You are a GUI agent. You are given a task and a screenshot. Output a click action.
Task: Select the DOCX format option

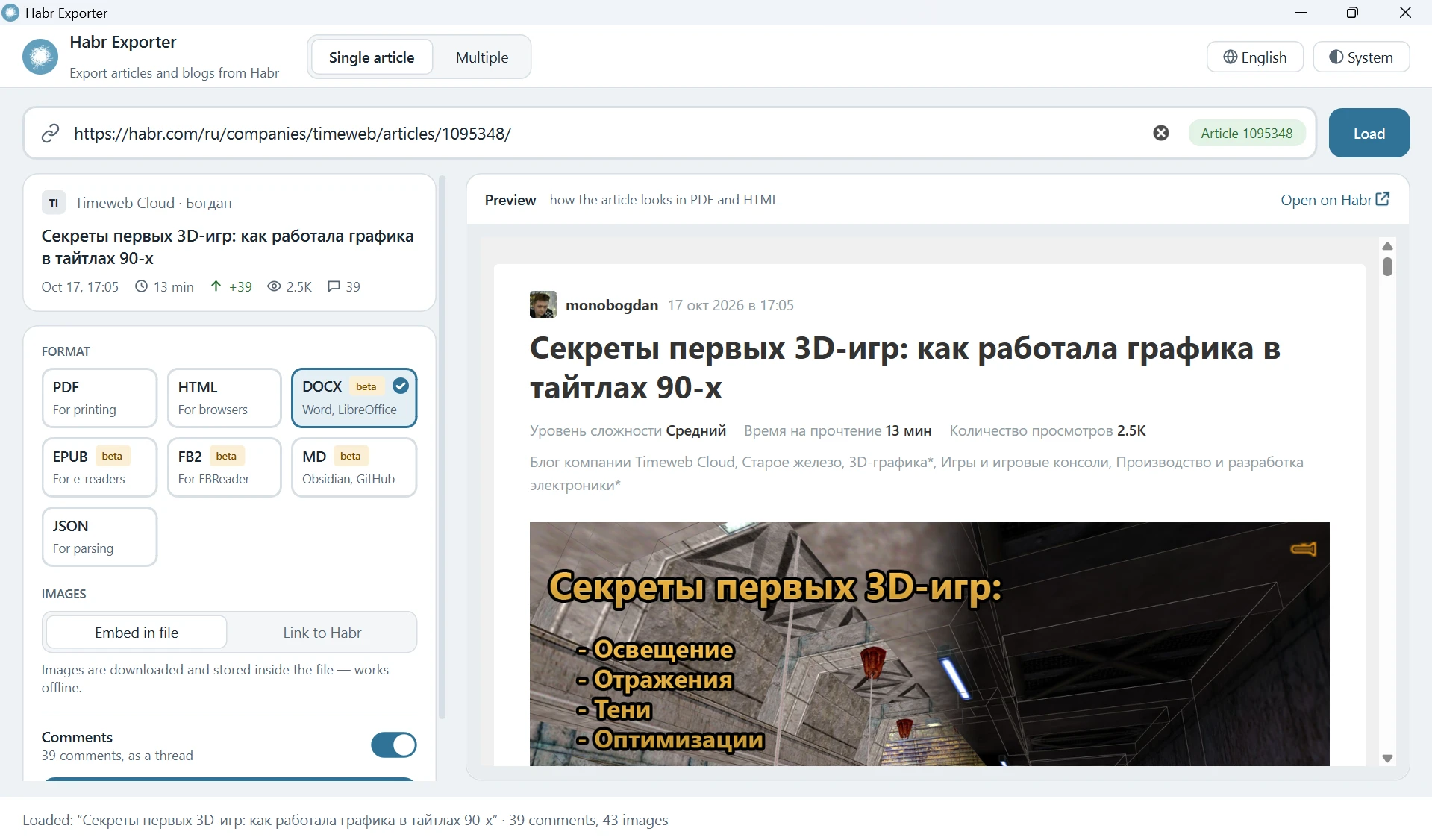pos(354,398)
